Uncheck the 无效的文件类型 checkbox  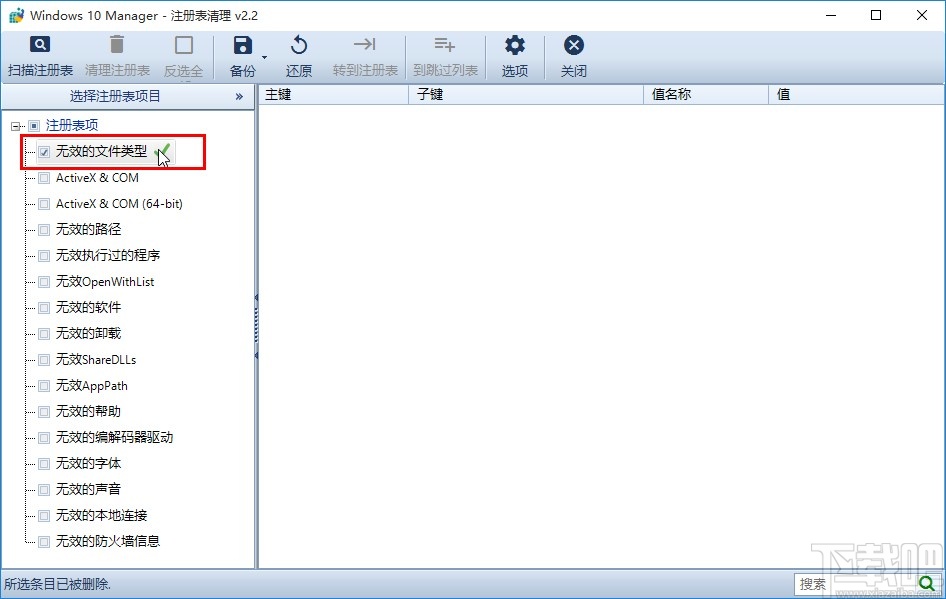43,152
